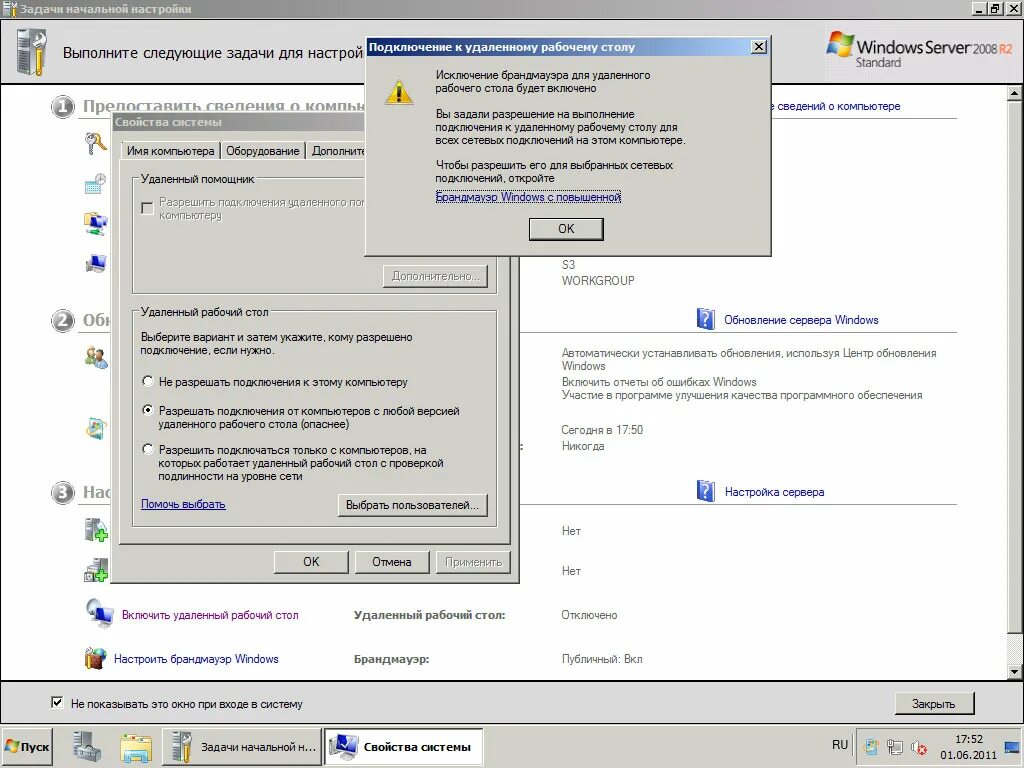
Task: Click the Enable Remote Desktop link
Action: [210, 615]
